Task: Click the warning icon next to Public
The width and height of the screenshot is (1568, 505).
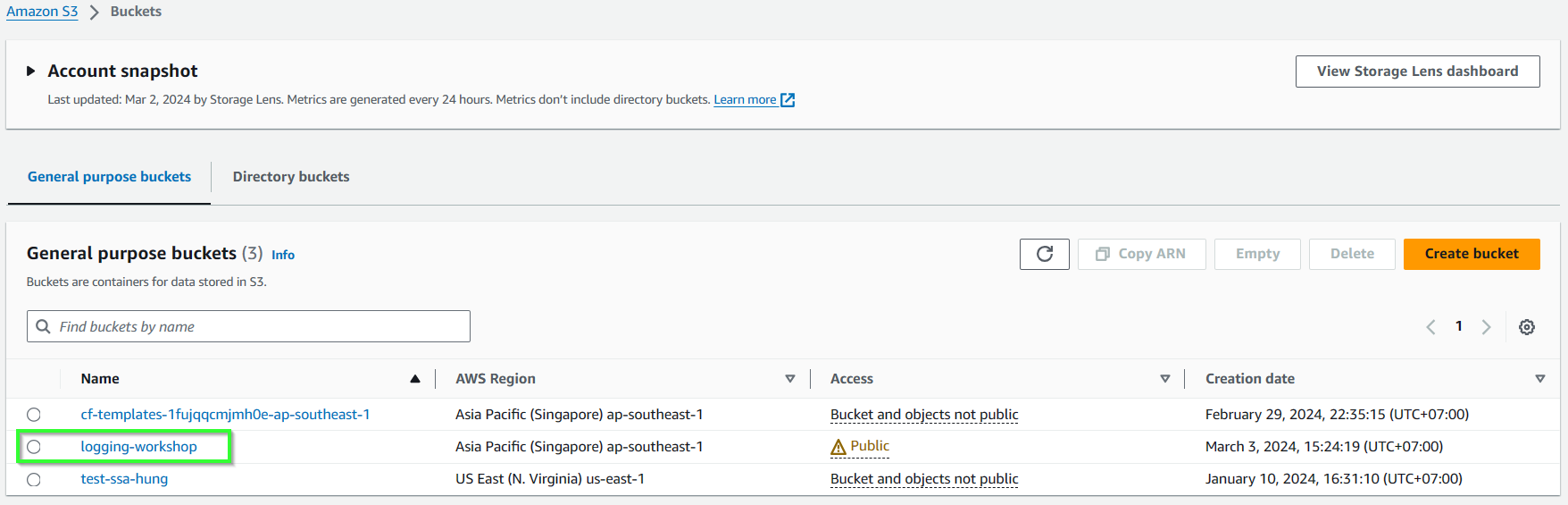Action: [838, 447]
